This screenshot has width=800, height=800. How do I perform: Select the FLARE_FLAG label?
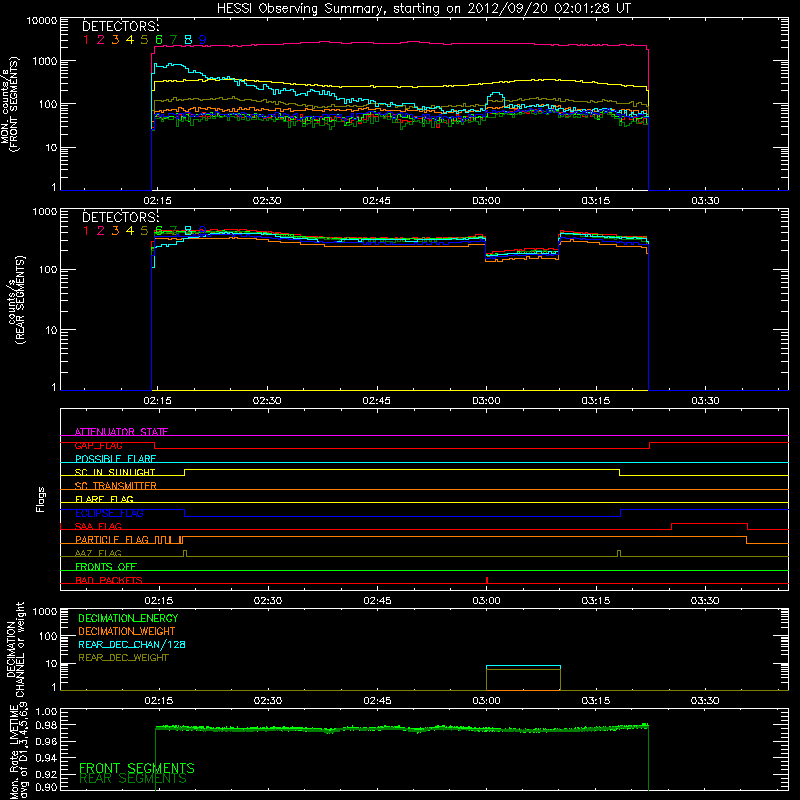(104, 499)
